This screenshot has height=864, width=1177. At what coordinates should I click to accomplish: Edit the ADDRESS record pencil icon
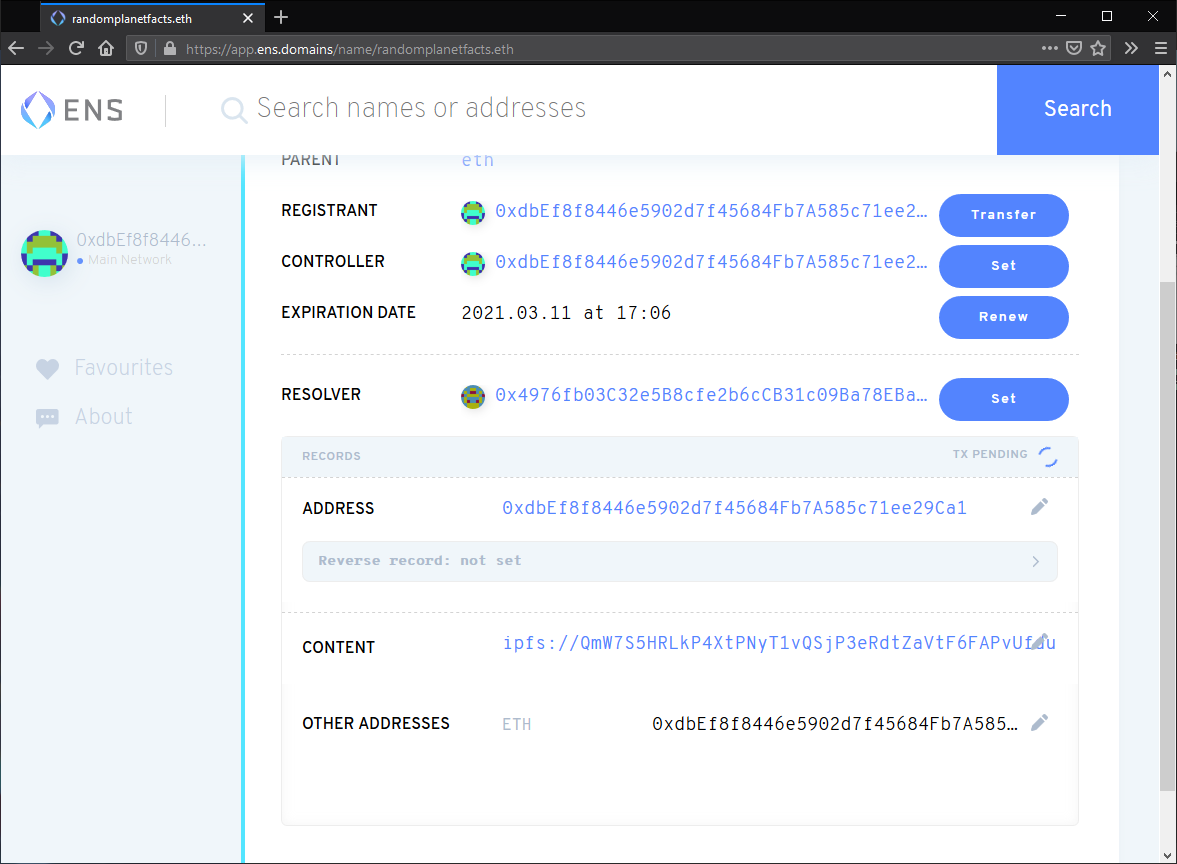(x=1040, y=508)
